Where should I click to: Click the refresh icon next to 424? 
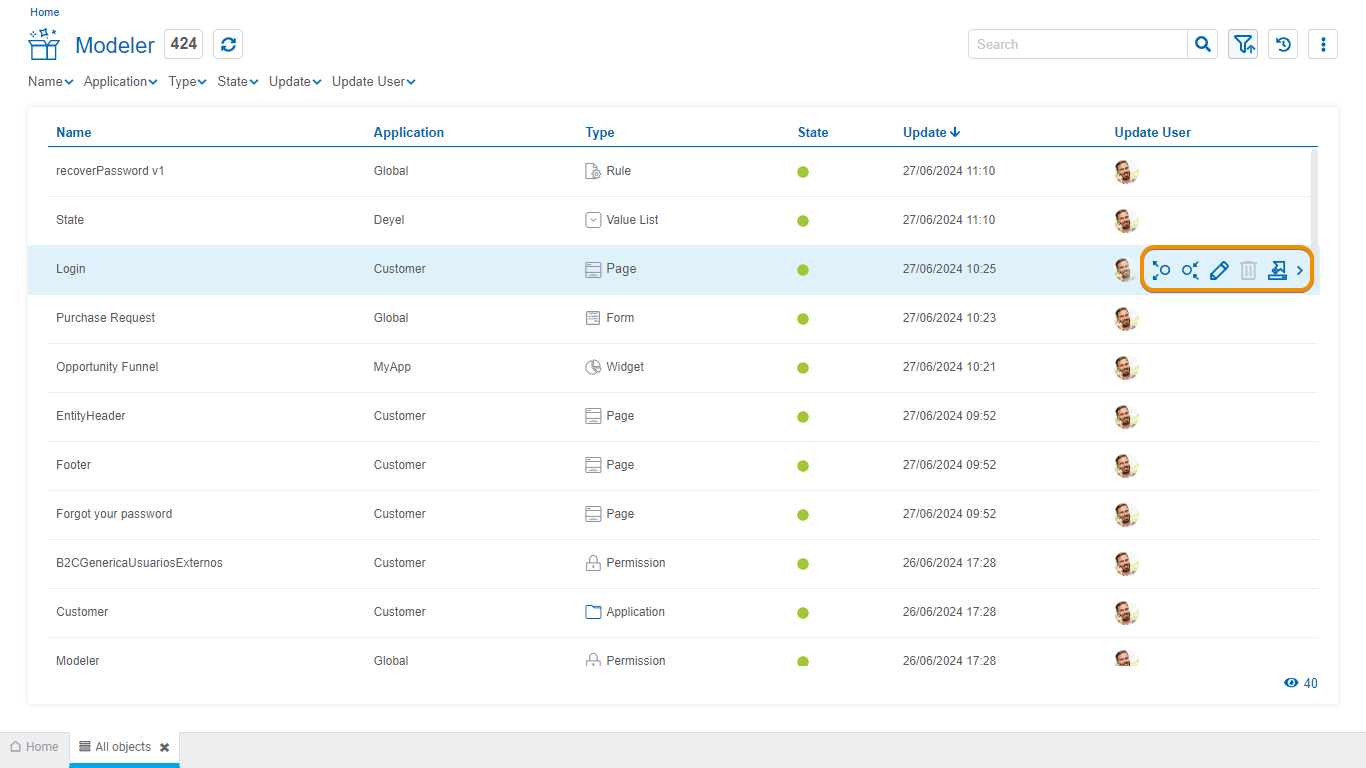228,44
